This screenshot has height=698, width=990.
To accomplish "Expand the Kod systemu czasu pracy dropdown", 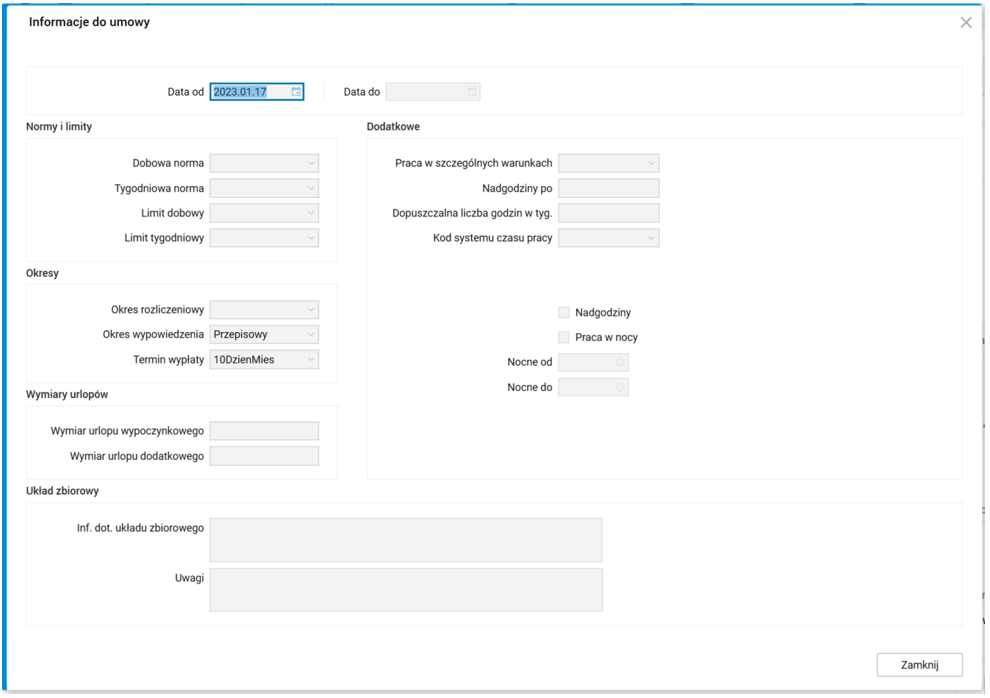I will tap(651, 238).
